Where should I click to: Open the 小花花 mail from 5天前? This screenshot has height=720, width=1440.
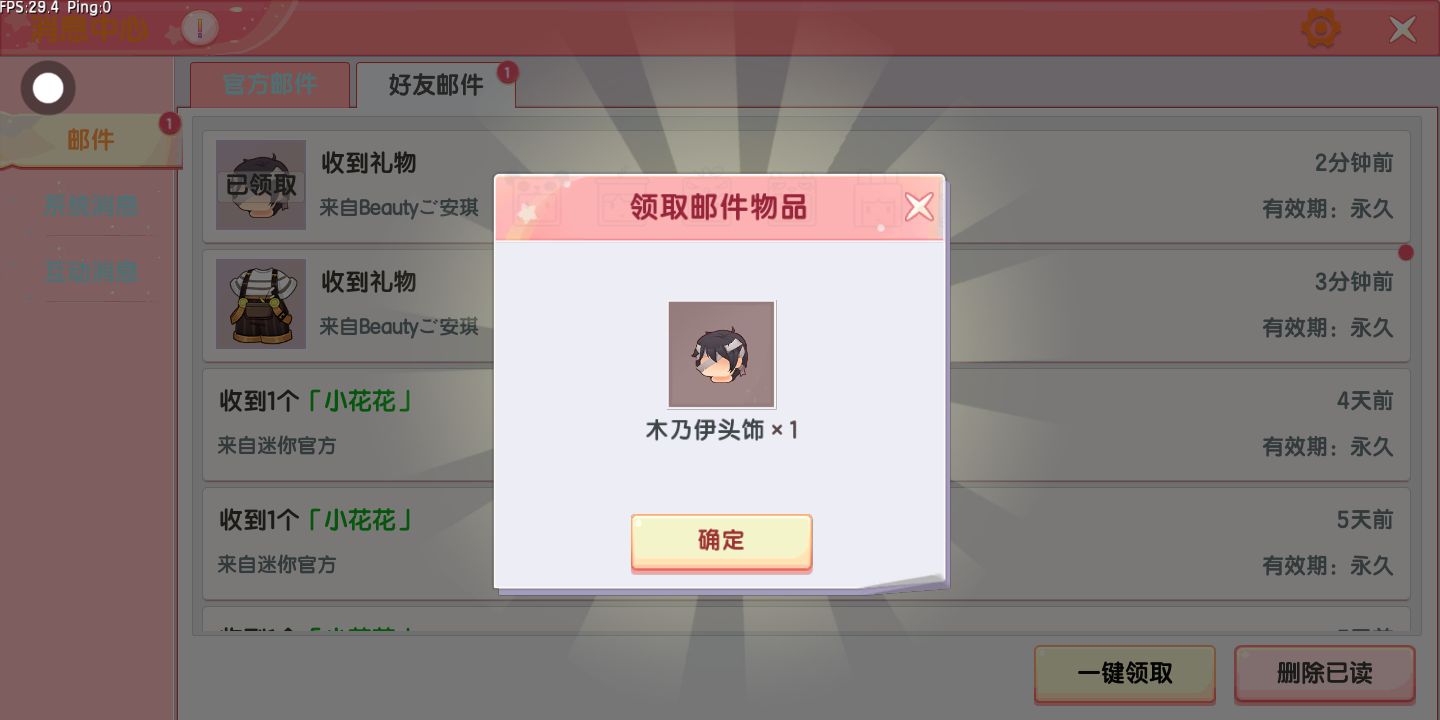pyautogui.click(x=806, y=543)
